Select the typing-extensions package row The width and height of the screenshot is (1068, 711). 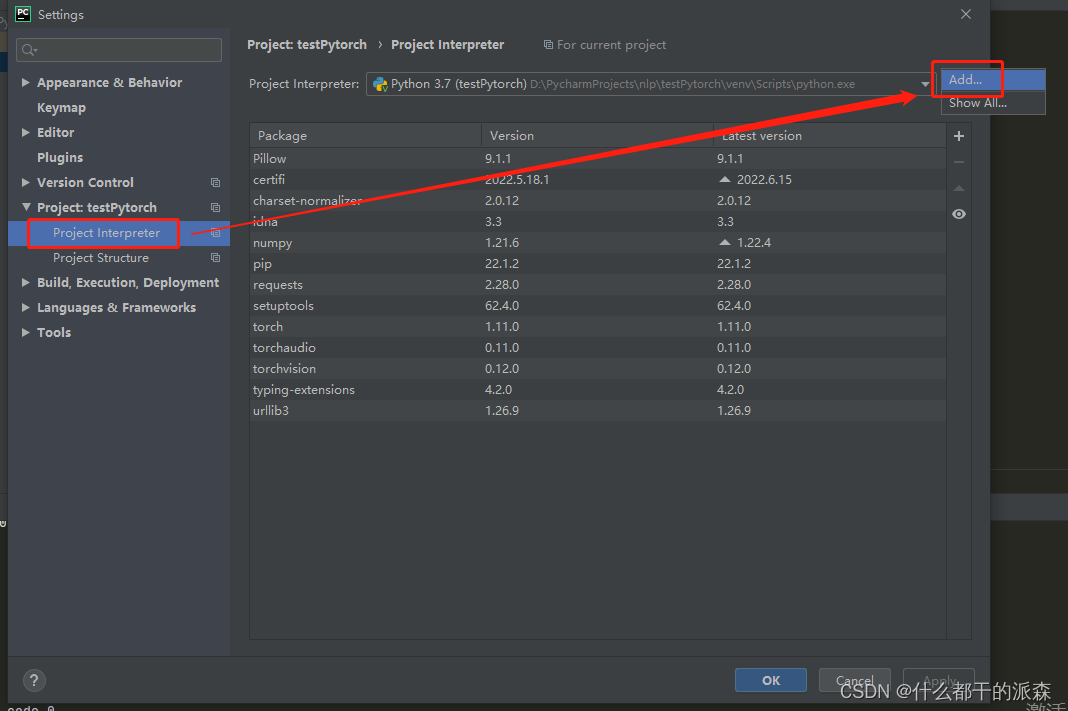tap(598, 390)
